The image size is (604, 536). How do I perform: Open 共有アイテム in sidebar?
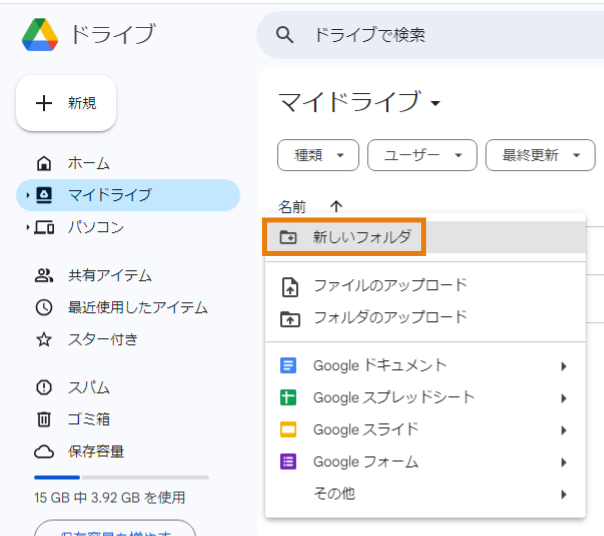point(128,276)
